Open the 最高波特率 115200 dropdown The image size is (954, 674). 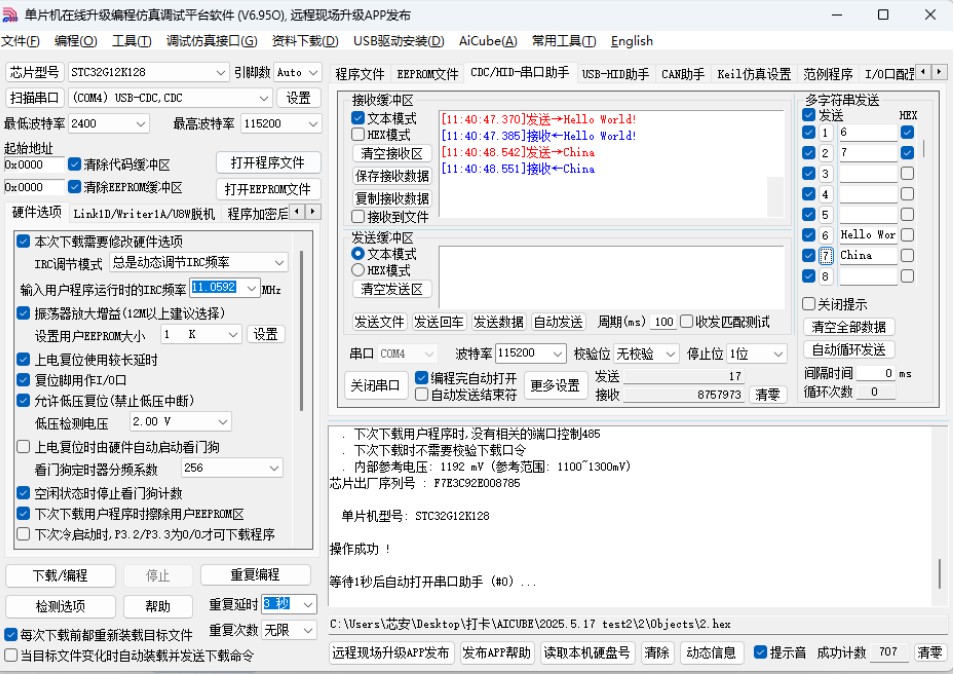(313, 124)
